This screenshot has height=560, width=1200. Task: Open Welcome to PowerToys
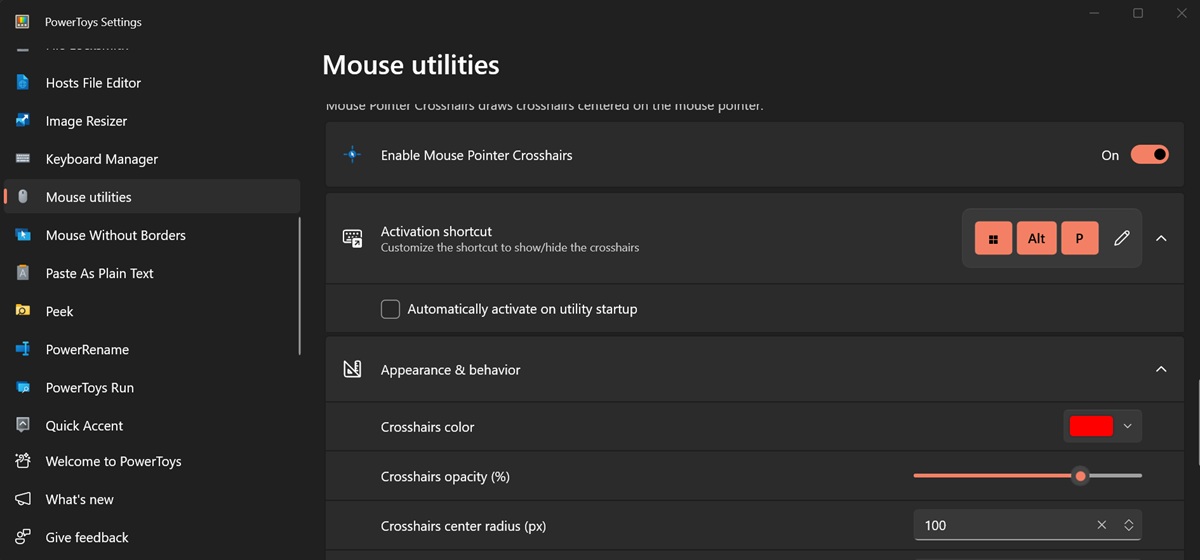(152, 461)
